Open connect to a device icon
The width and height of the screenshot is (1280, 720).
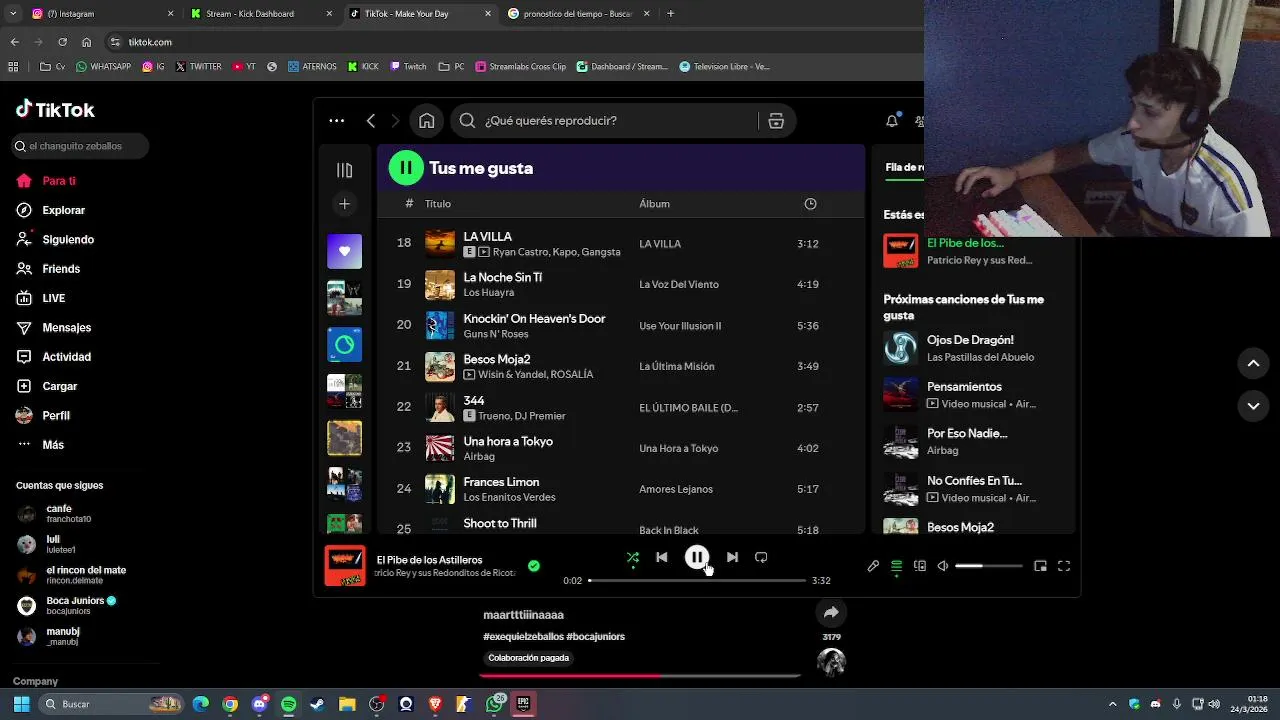(920, 566)
